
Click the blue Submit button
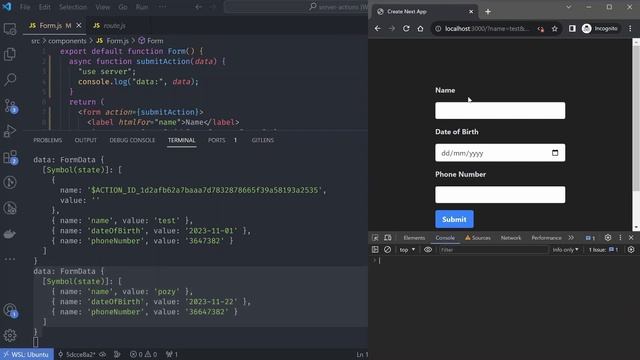click(x=454, y=219)
